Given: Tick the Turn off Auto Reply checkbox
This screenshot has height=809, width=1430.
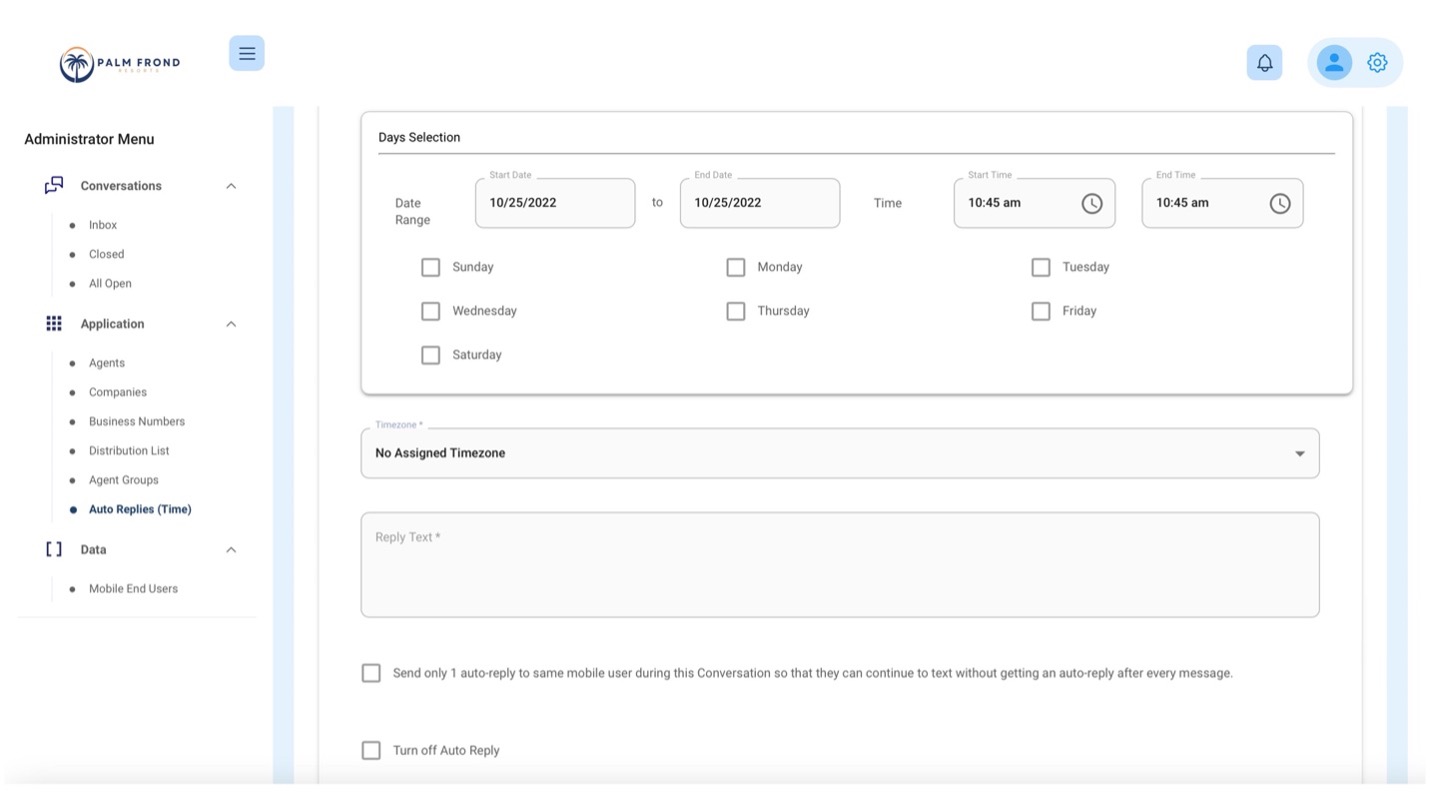Looking at the screenshot, I should pyautogui.click(x=371, y=750).
